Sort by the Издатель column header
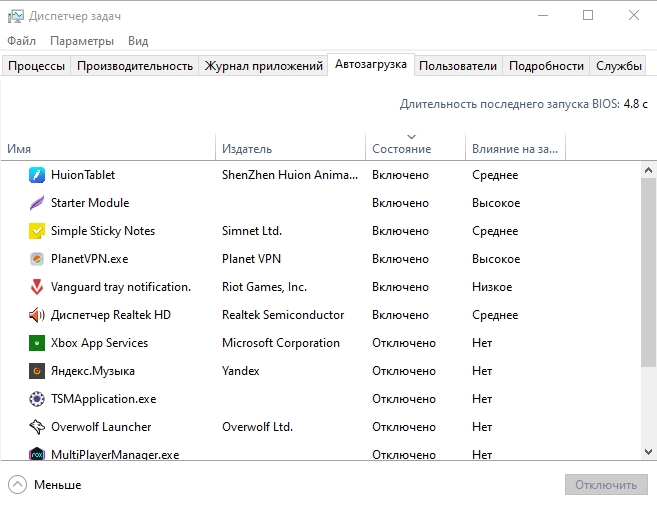657x509 pixels. coord(246,149)
